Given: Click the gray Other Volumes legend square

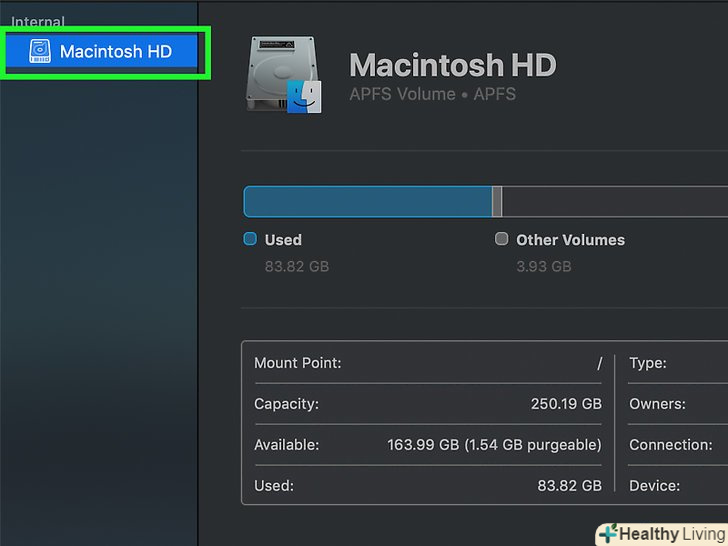Looking at the screenshot, I should 502,240.
